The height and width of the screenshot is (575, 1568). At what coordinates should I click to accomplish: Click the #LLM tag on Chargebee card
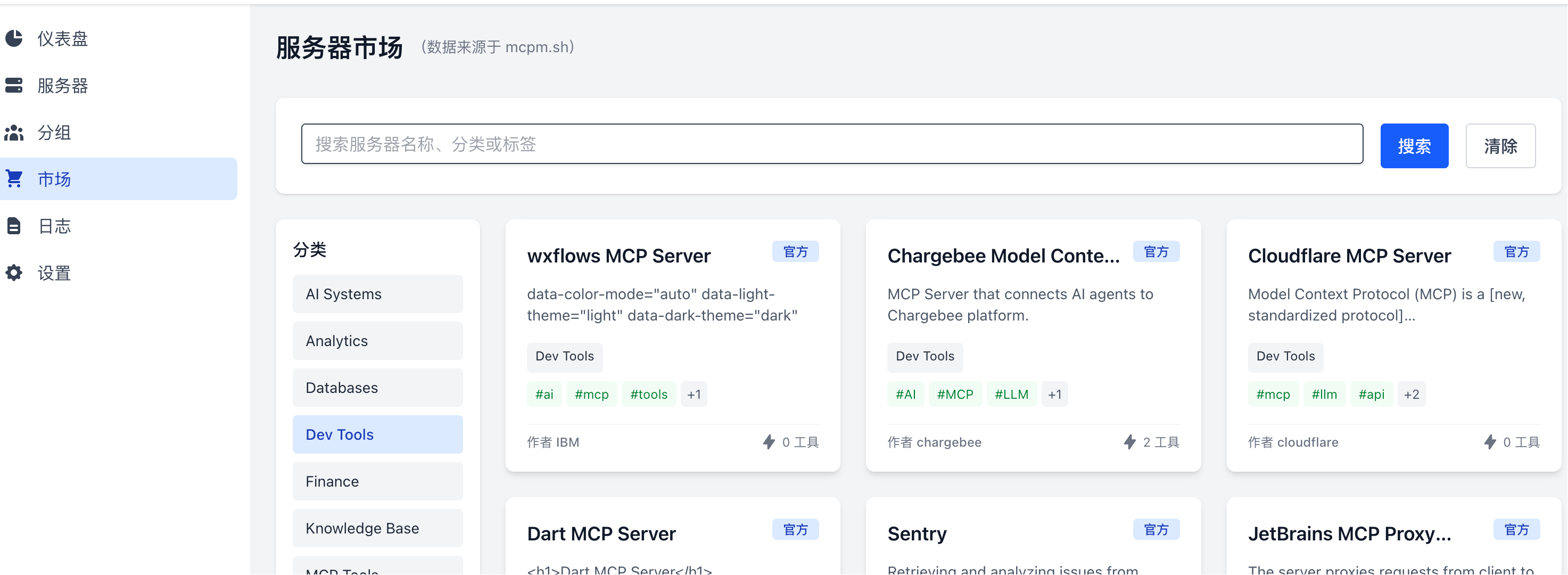pos(1012,395)
